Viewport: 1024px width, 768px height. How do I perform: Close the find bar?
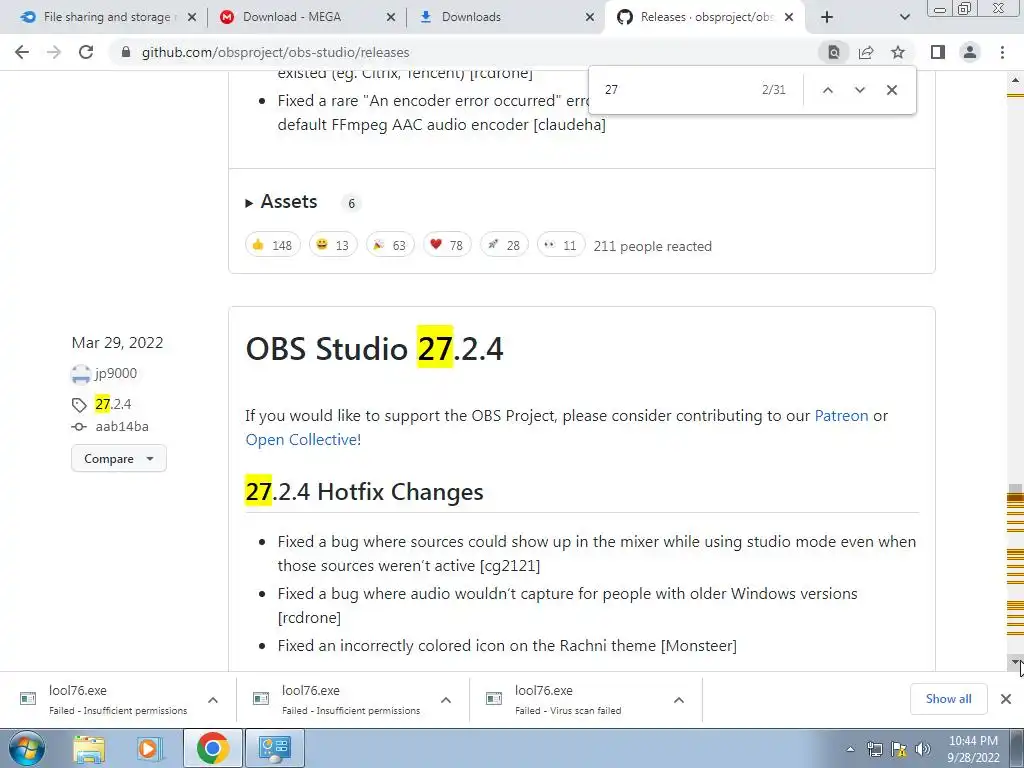pyautogui.click(x=891, y=90)
